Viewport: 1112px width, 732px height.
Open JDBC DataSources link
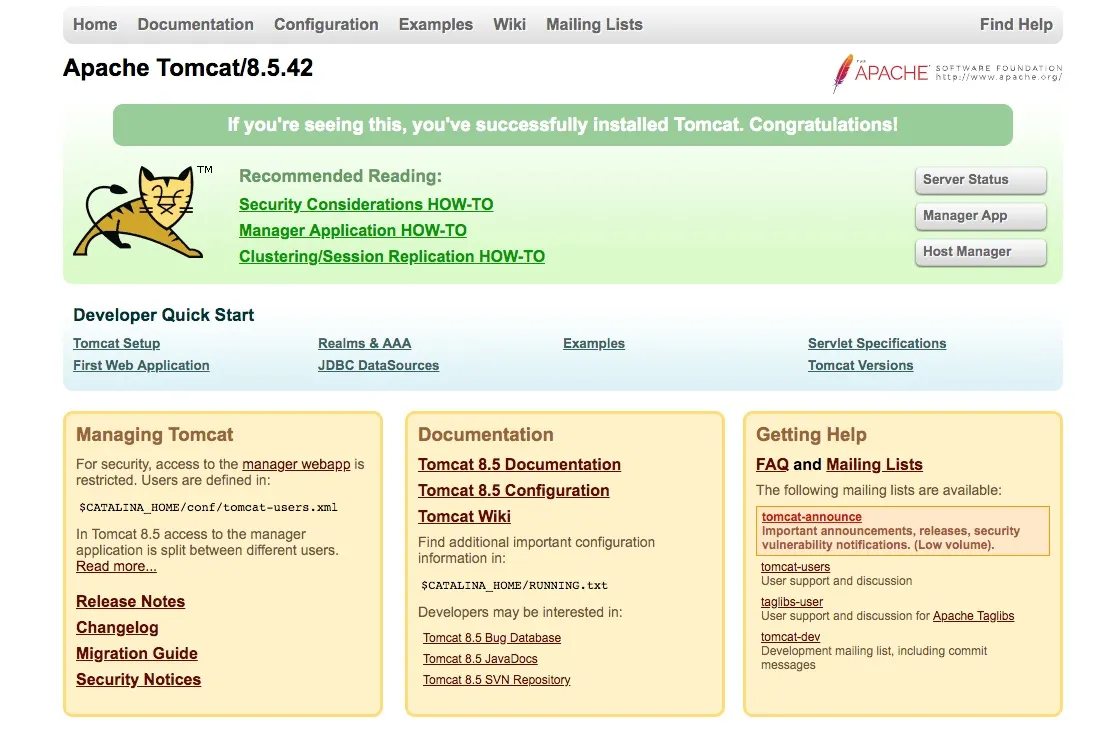coord(379,365)
